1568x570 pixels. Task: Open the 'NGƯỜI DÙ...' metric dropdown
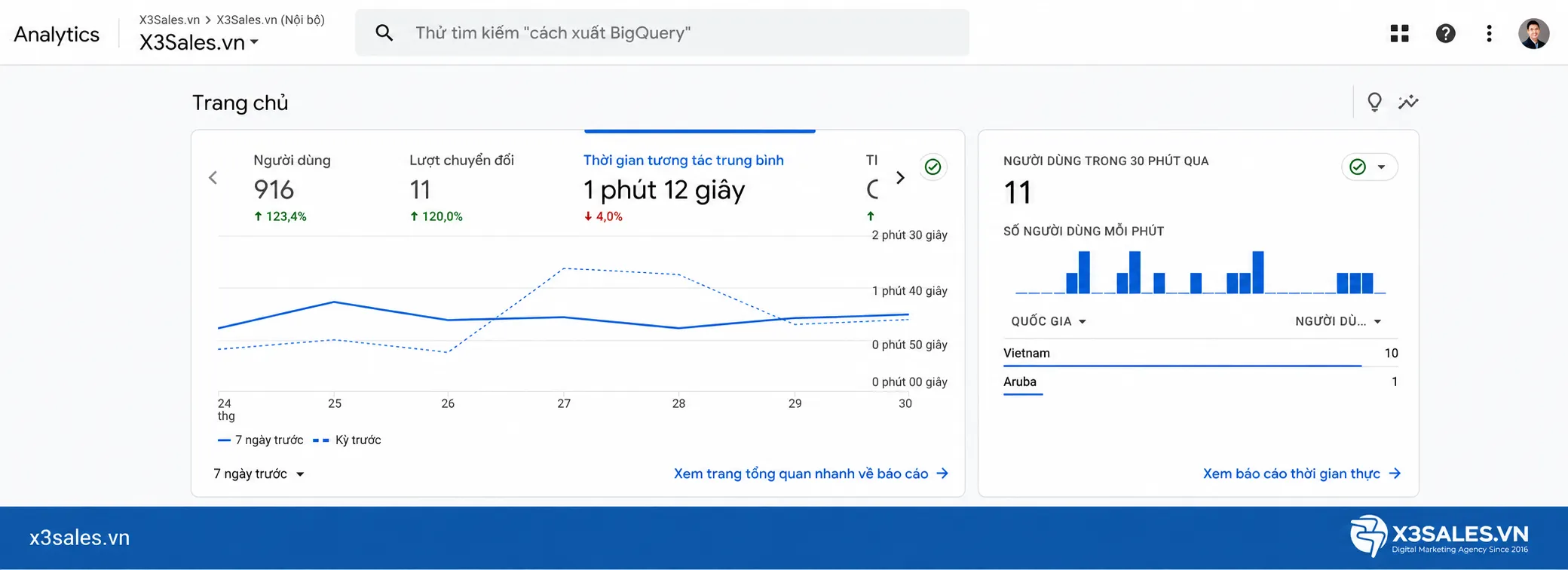(x=1338, y=321)
